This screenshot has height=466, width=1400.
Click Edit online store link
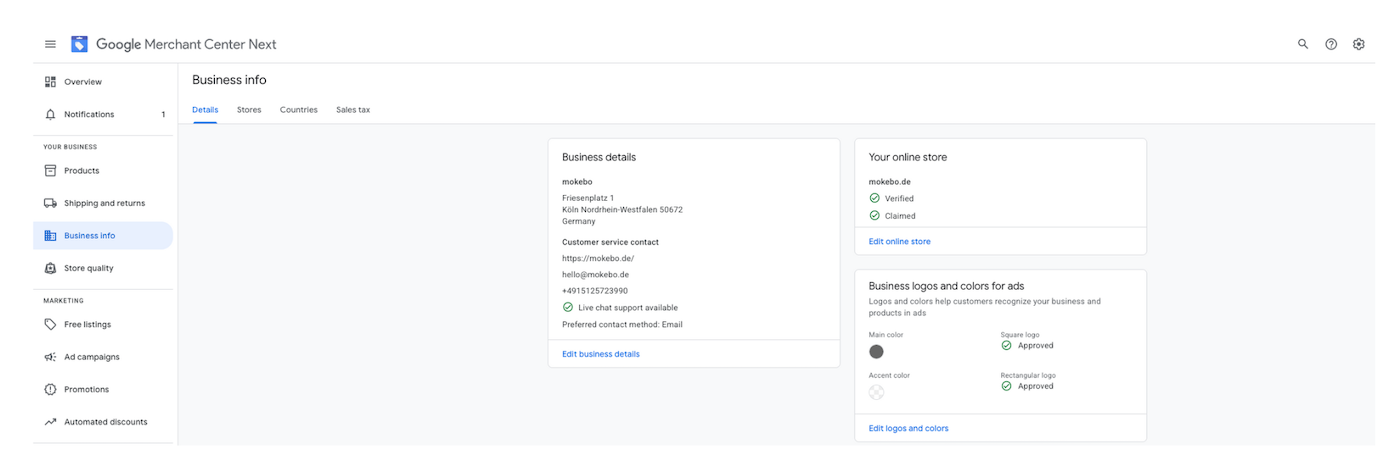(x=900, y=241)
